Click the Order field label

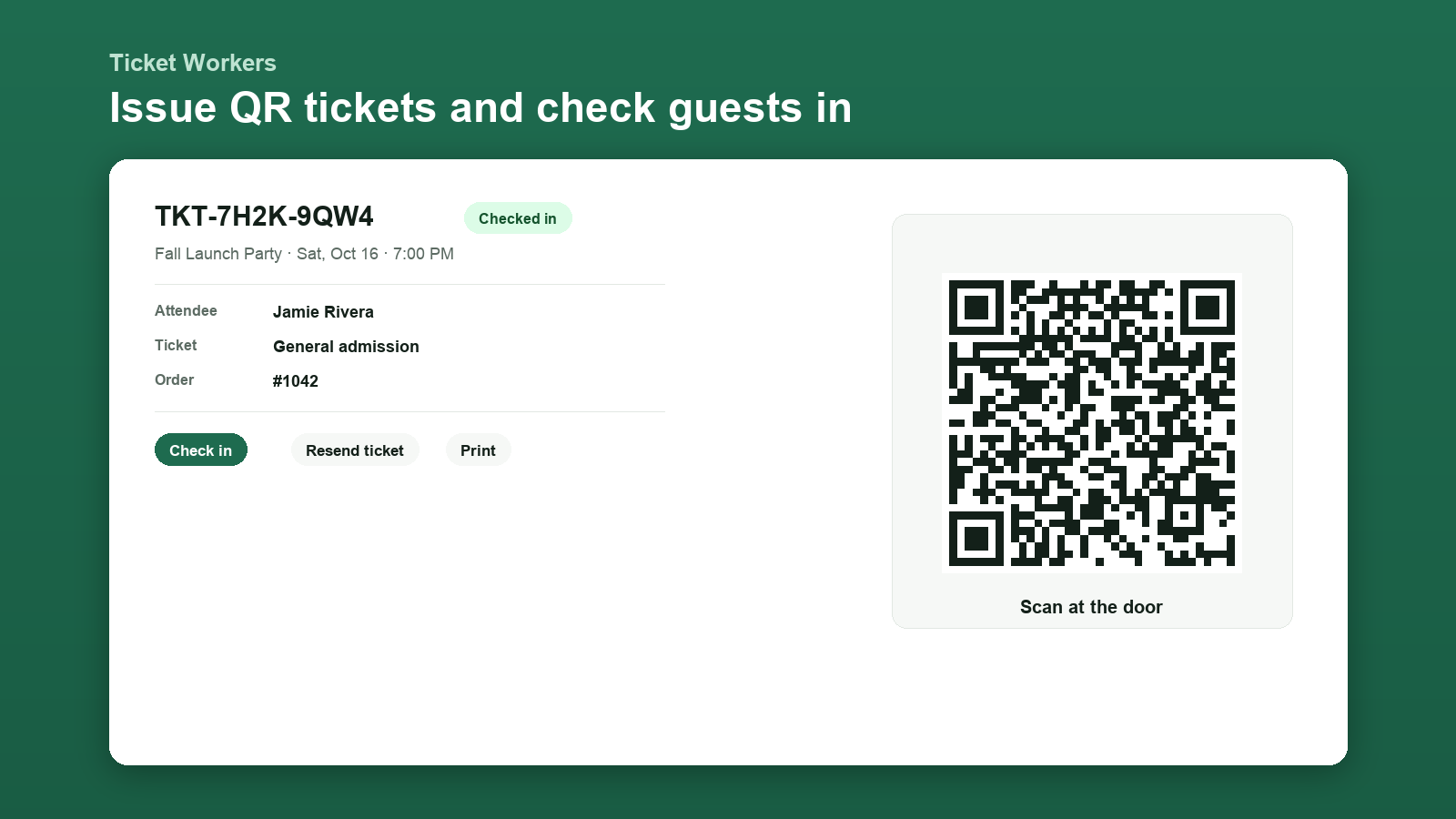(174, 380)
